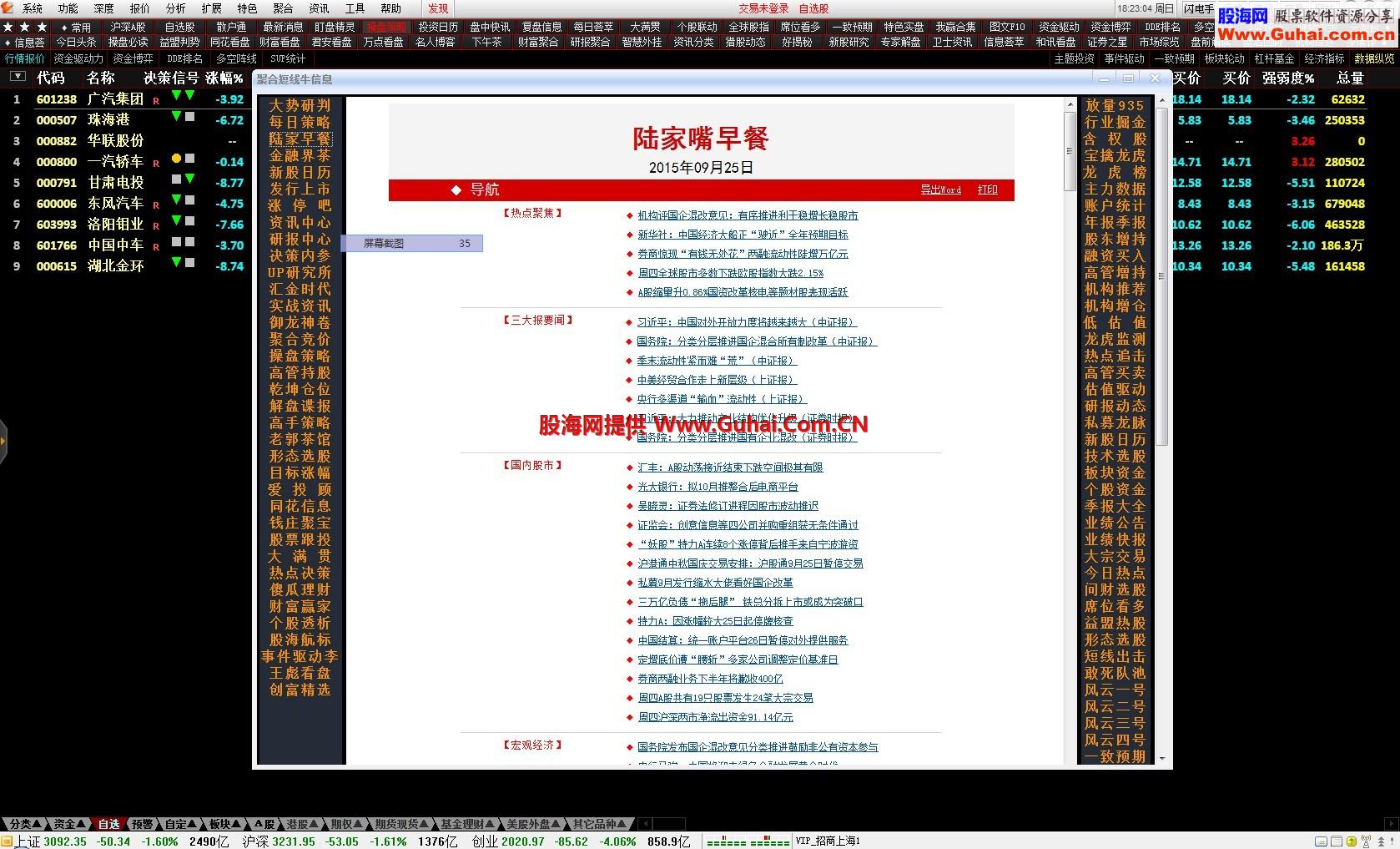Expand the 自定 bottom tab menu
Screen dimensions: 1400x849
pyautogui.click(x=193, y=825)
